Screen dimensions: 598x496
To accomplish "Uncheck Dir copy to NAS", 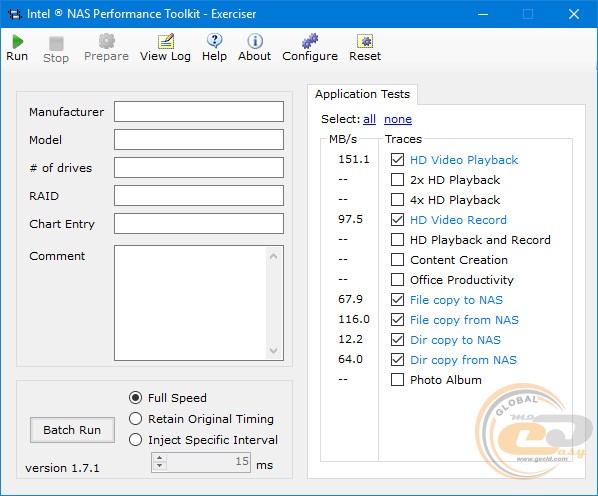I will click(x=397, y=339).
